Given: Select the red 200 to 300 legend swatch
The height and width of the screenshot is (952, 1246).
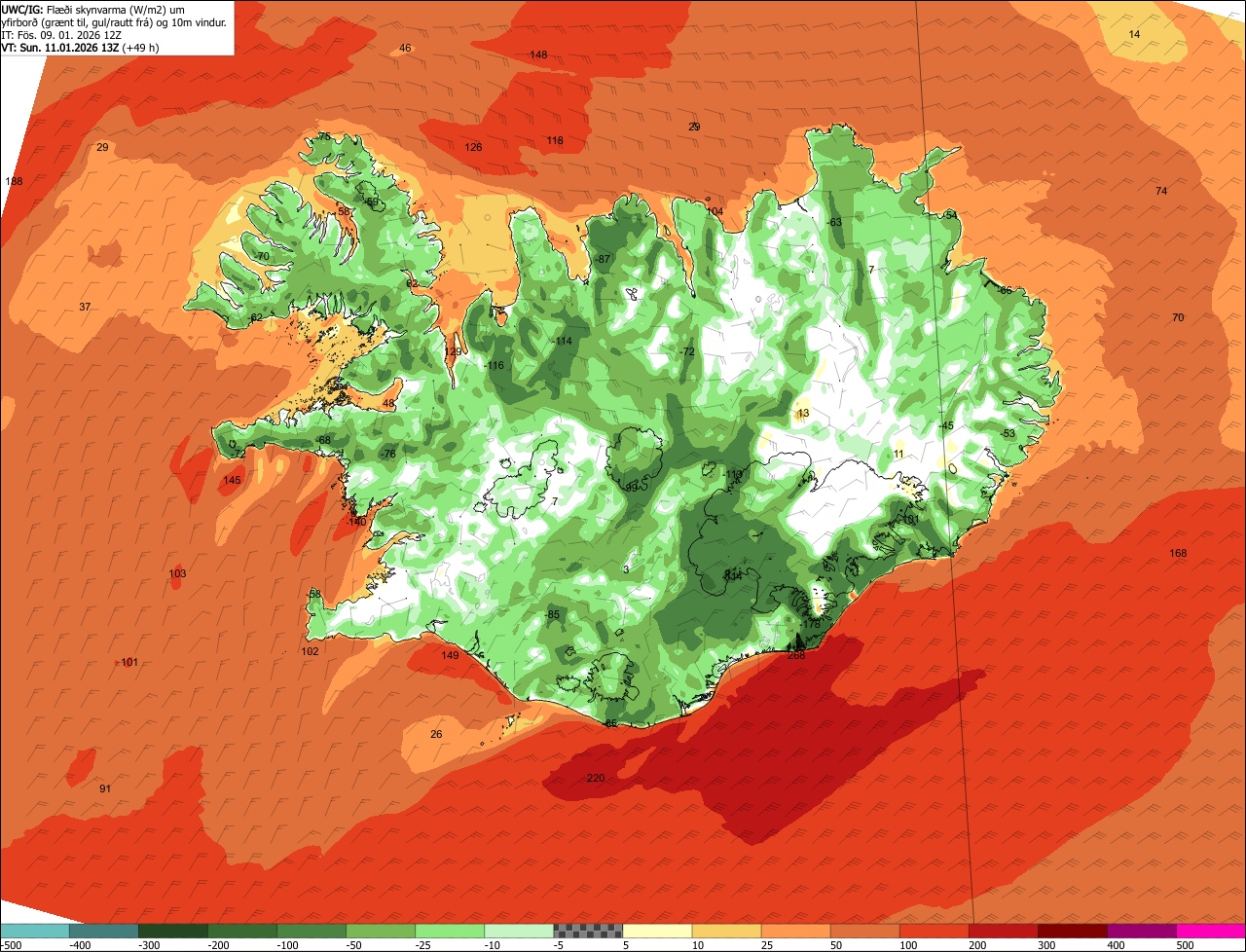Looking at the screenshot, I should (1003, 931).
